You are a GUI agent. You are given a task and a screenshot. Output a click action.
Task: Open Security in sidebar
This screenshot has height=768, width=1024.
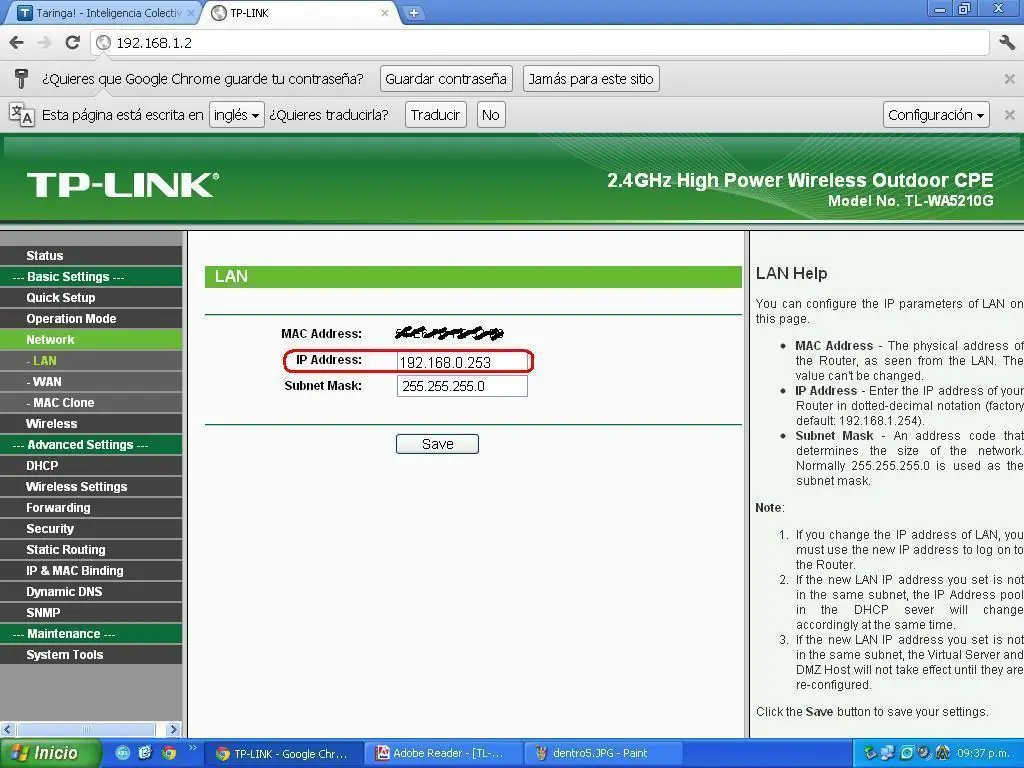tap(91, 529)
